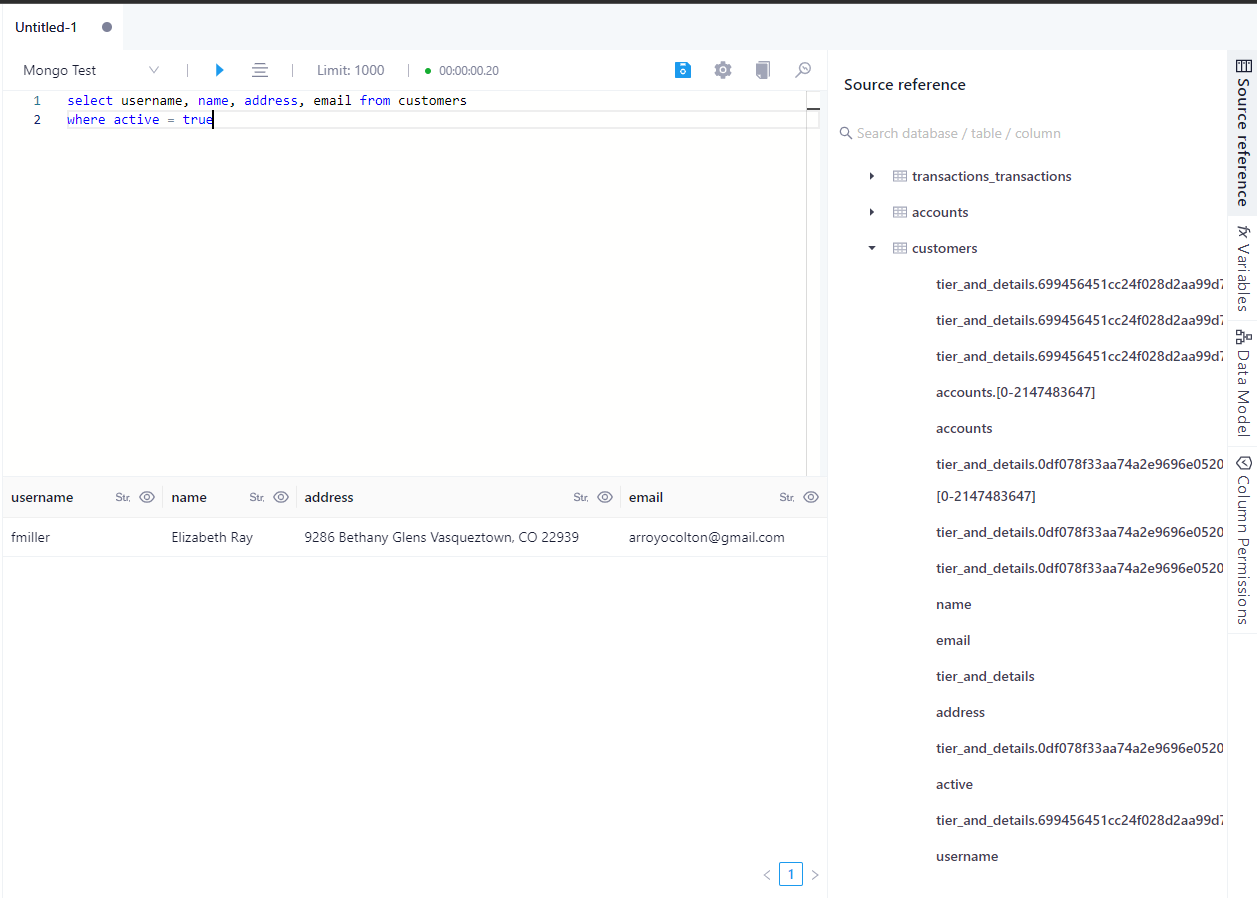The image size is (1257, 898).
Task: Toggle the eye icon on the email column
Action: 811,497
